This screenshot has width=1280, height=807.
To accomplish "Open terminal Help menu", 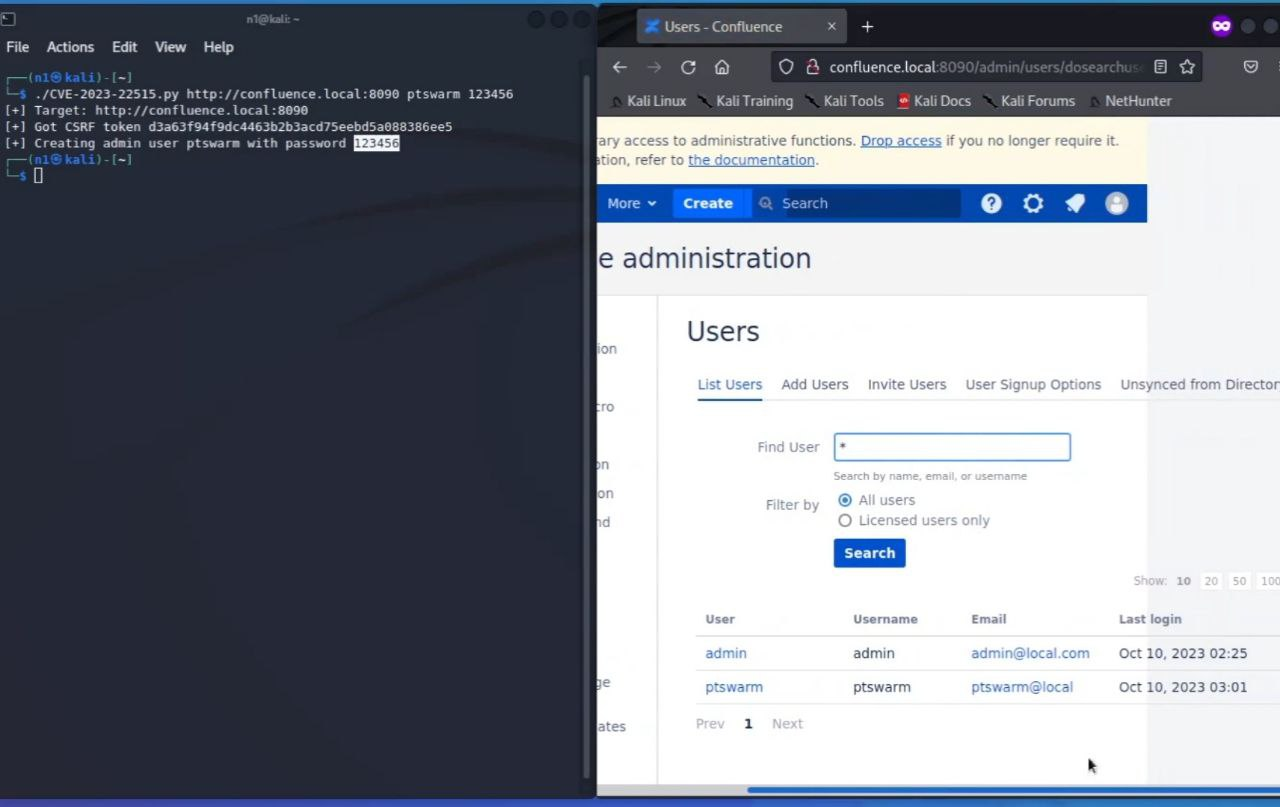I will (x=218, y=47).
